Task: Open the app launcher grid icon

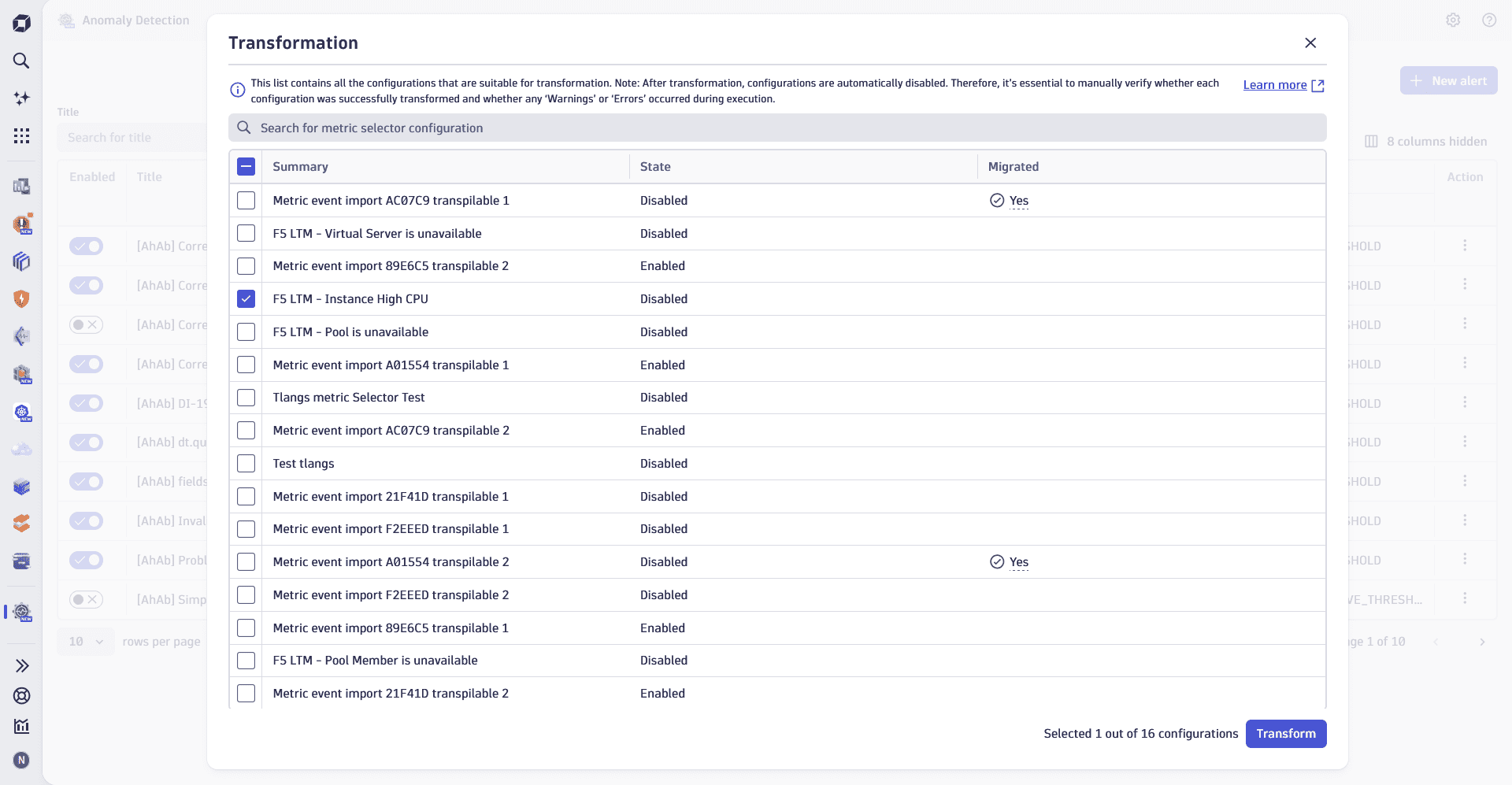Action: pyautogui.click(x=21, y=135)
